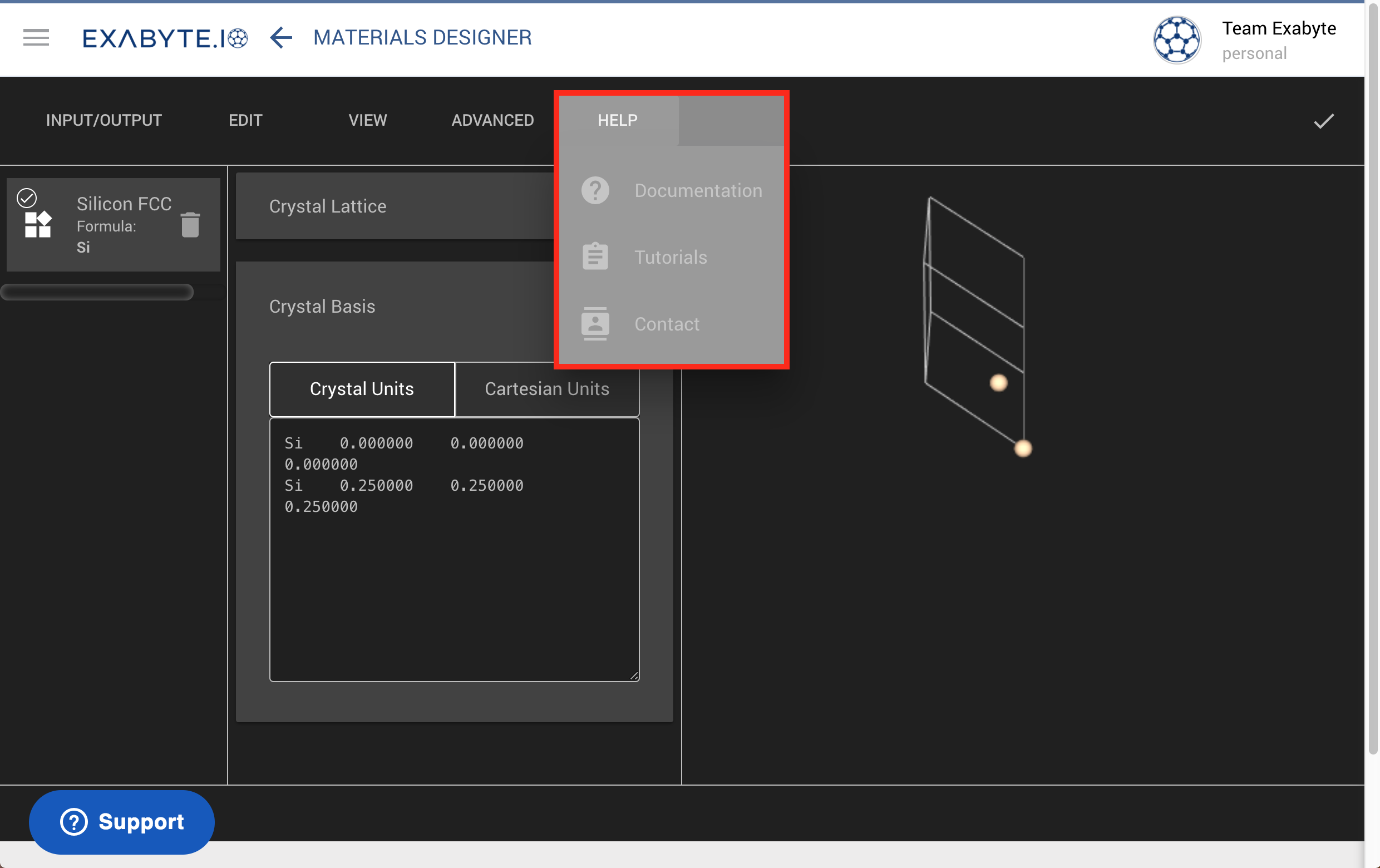Click the back arrow beside Materials Designer
Viewport: 1380px width, 868px height.
(x=280, y=38)
